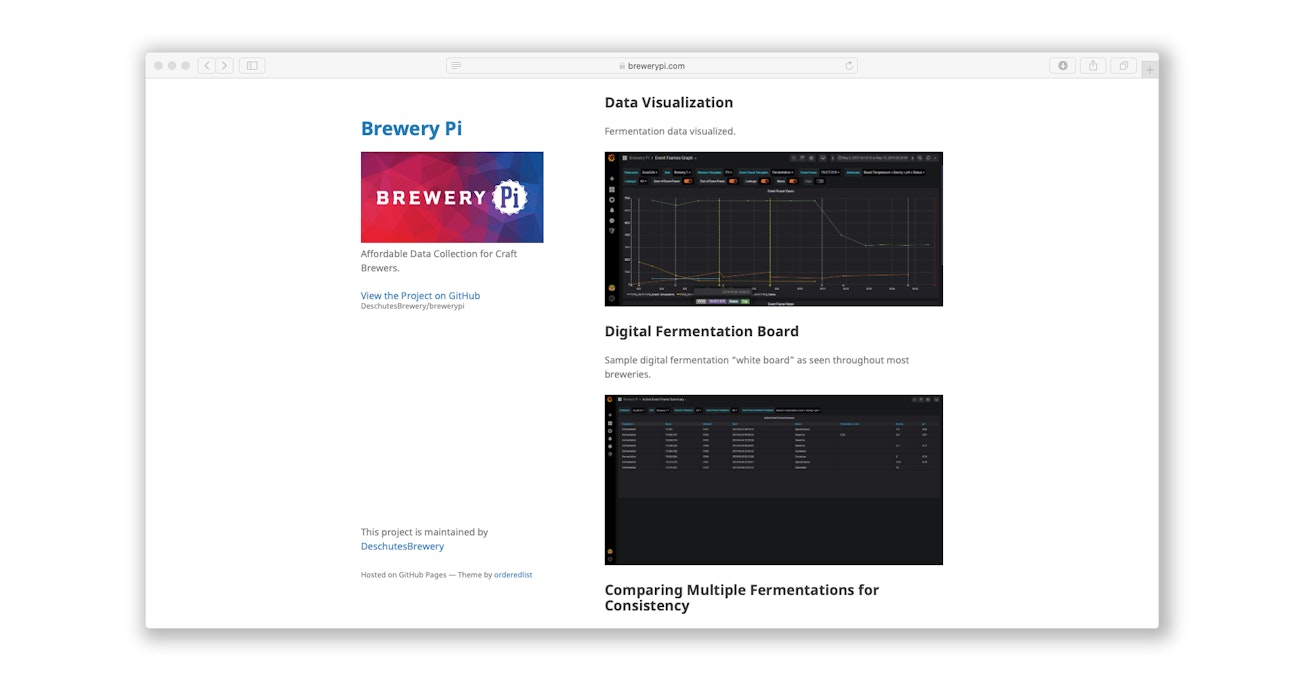The width and height of the screenshot is (1300, 677).
Task: Click the Digital Fermentation Board heading
Action: click(701, 332)
